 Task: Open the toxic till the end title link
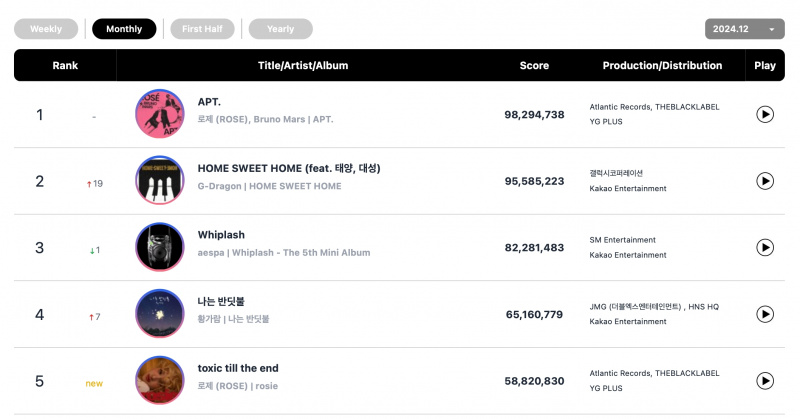(x=238, y=368)
